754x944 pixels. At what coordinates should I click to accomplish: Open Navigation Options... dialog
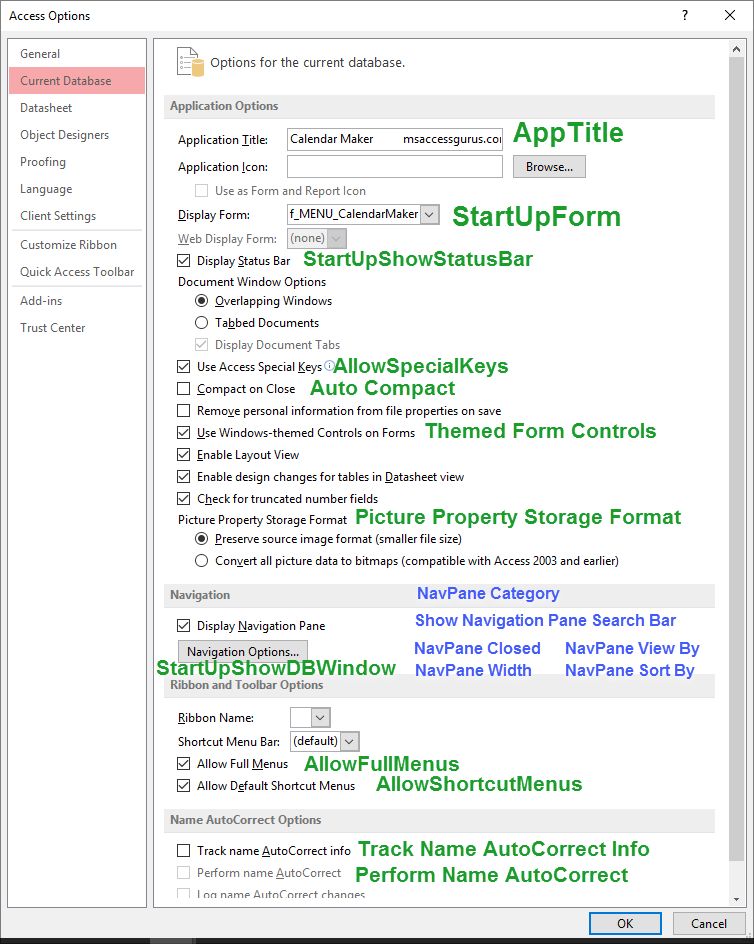pos(243,651)
